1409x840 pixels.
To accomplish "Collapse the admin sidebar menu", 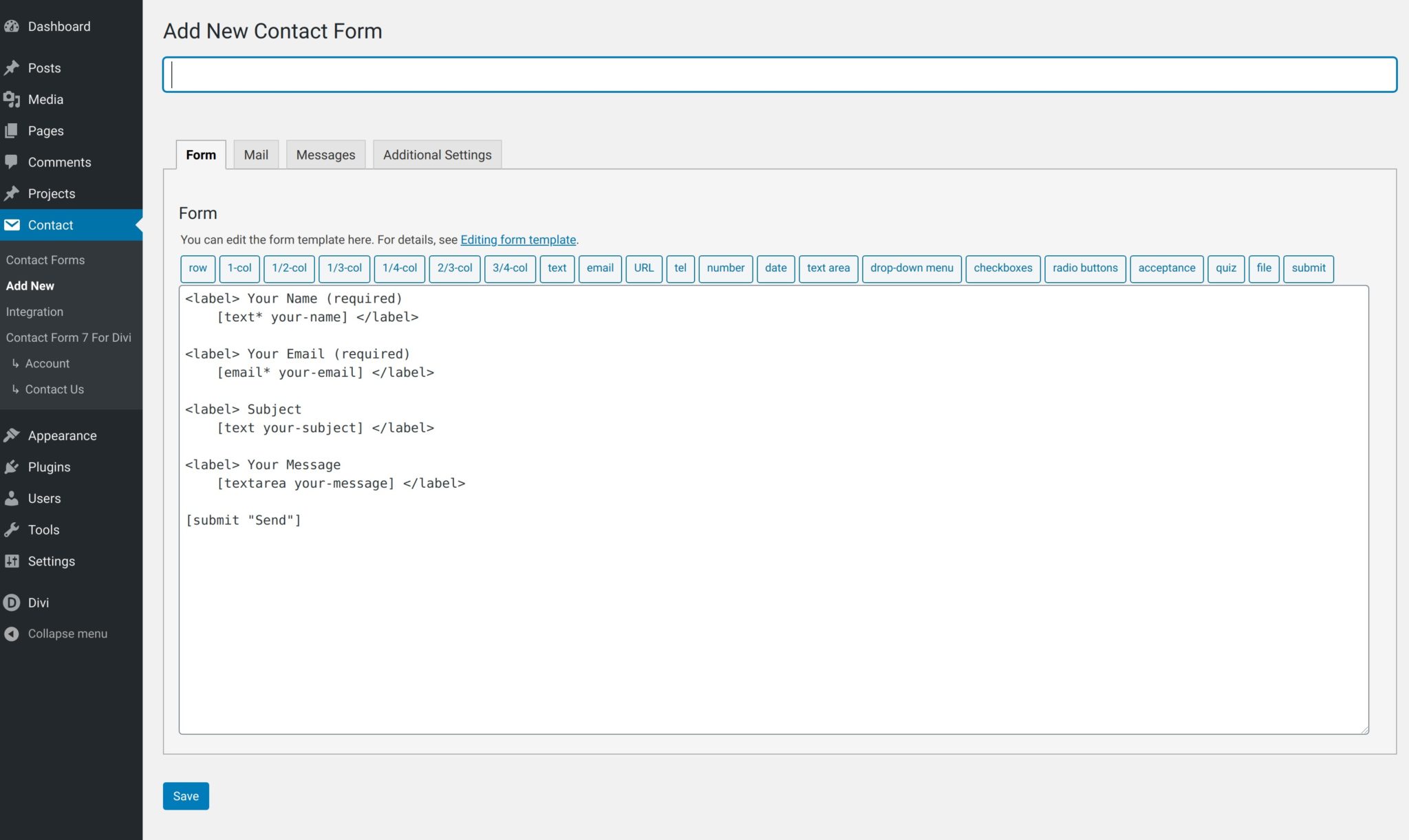I will [x=11, y=633].
